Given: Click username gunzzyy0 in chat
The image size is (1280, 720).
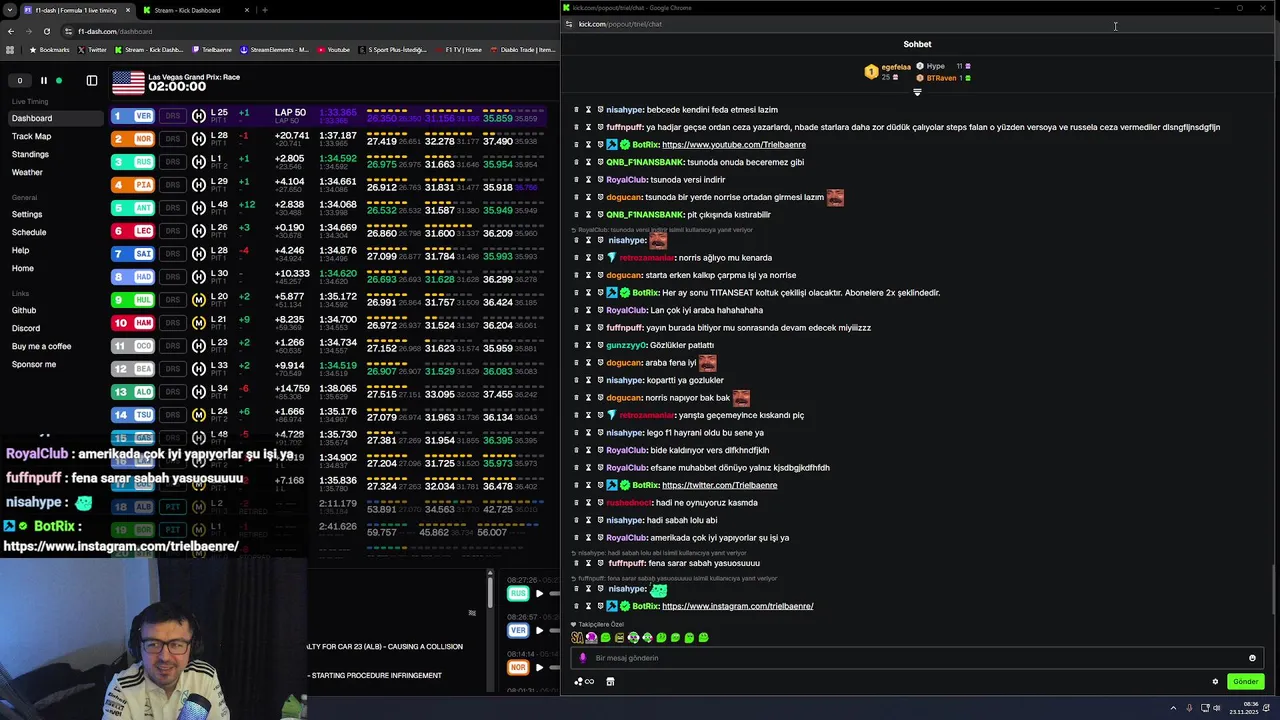Looking at the screenshot, I should (x=626, y=345).
